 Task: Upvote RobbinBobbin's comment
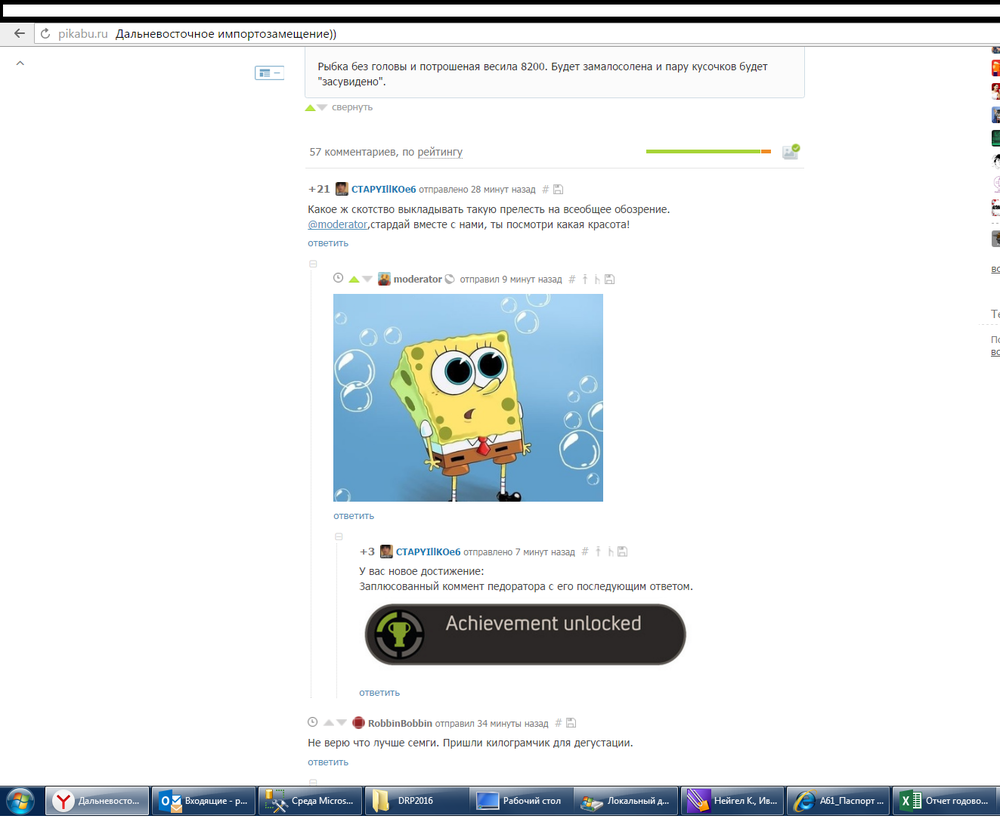[x=328, y=723]
